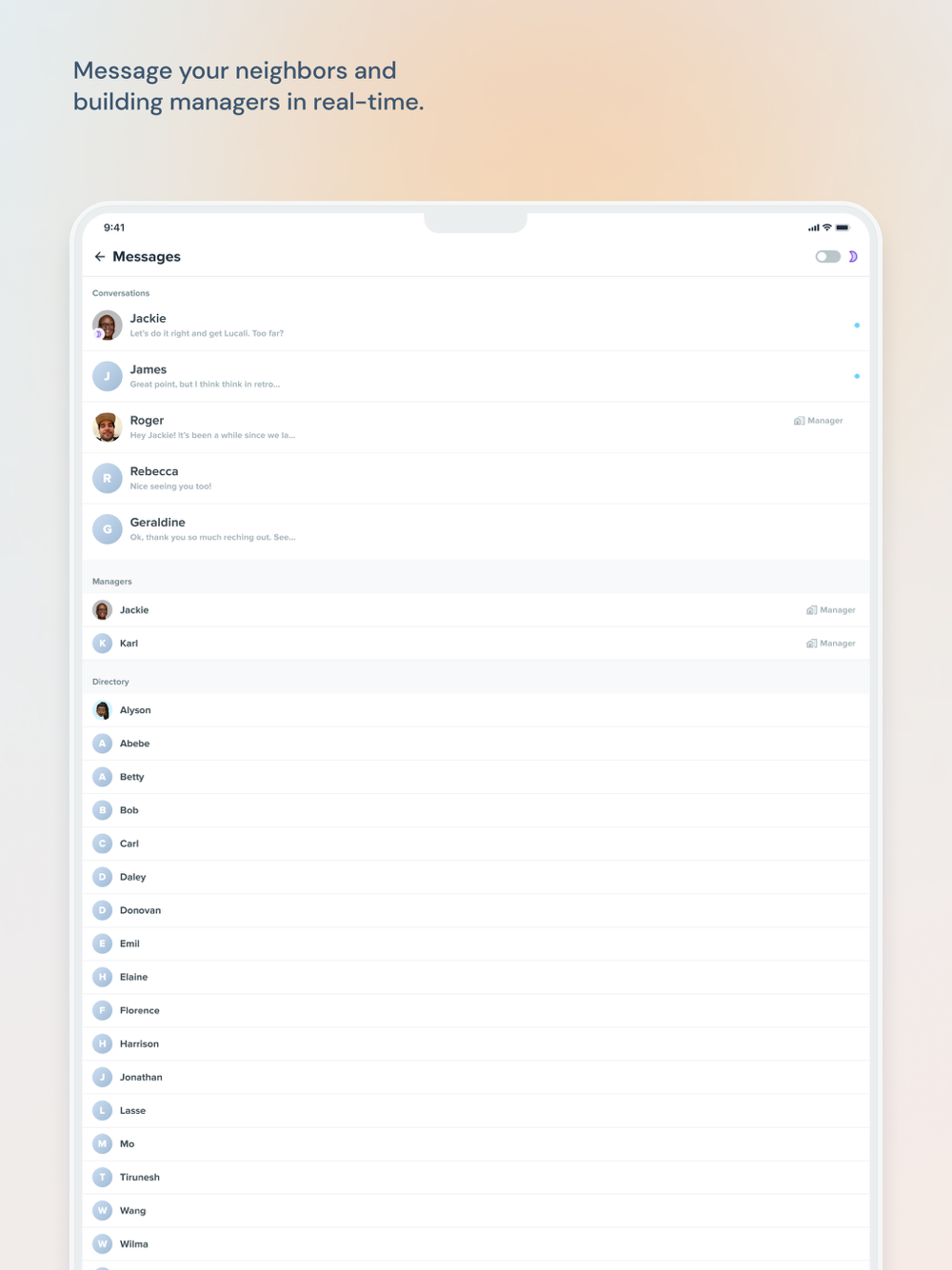The image size is (952, 1270).
Task: Click the Manager building icon beside Roger
Action: (799, 421)
